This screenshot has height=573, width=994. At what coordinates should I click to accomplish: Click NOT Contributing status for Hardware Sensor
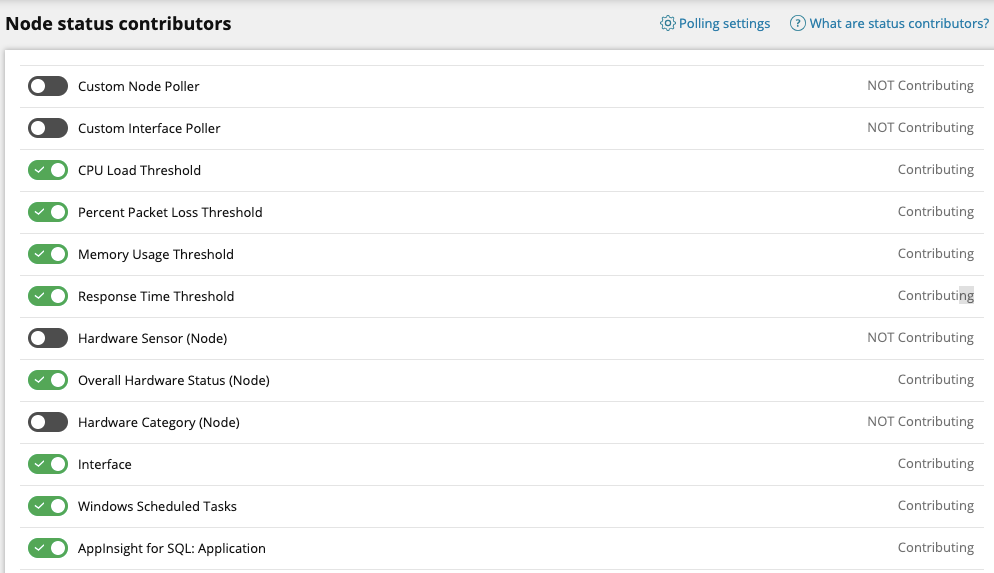click(x=920, y=338)
